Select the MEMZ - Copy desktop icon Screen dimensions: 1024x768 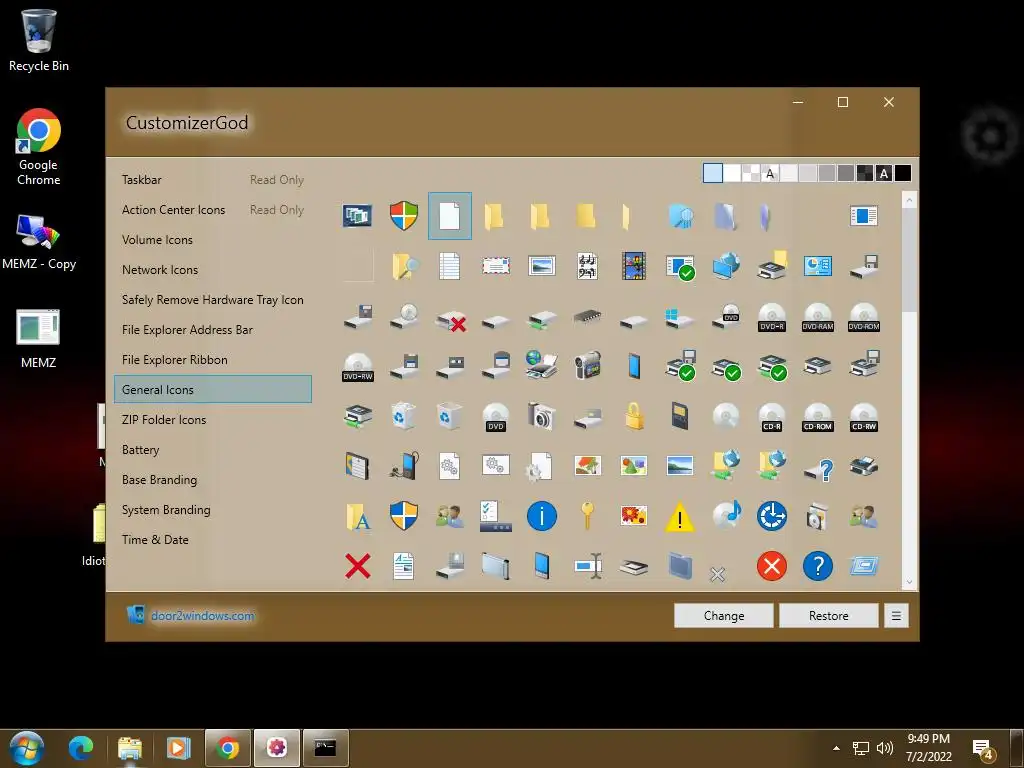pyautogui.click(x=39, y=242)
